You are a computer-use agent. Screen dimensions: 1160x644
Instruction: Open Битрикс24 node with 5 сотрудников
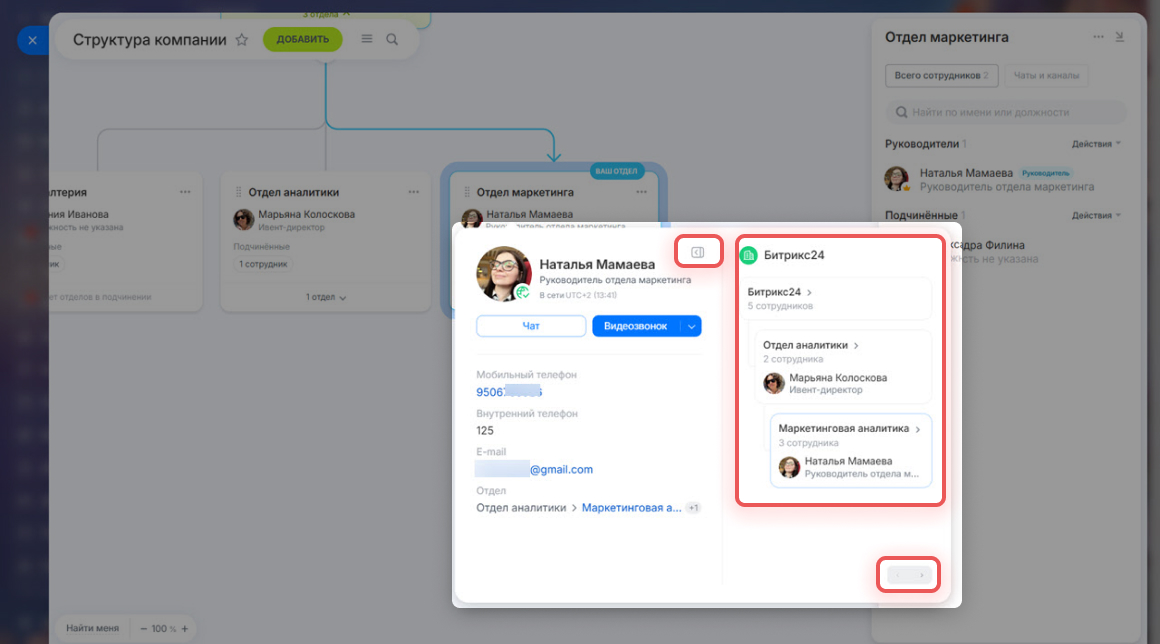tap(780, 292)
